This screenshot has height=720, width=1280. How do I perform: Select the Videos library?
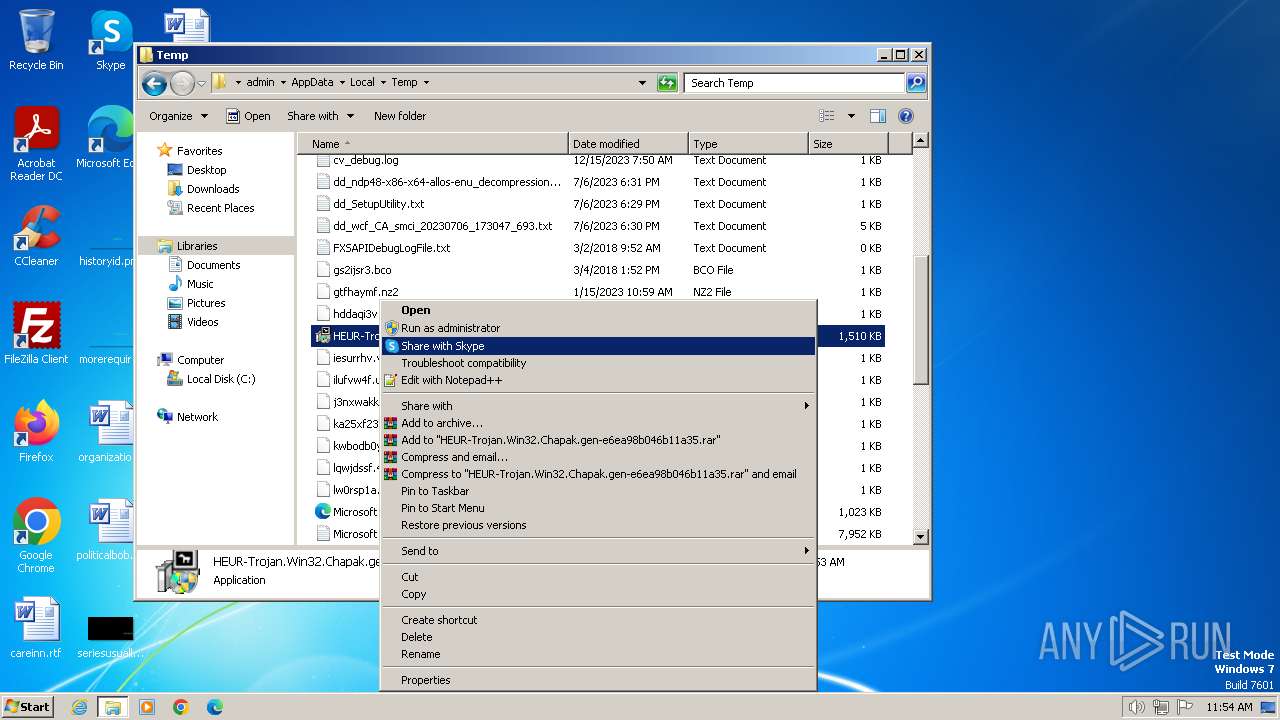[x=202, y=322]
